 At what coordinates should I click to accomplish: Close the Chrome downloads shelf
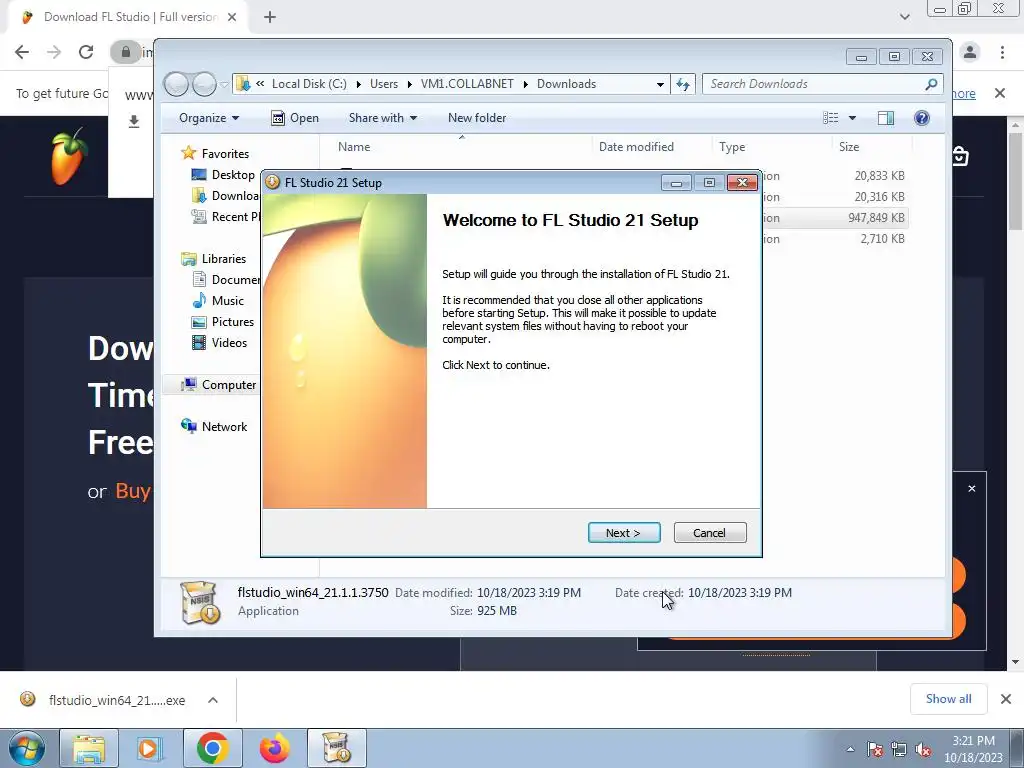1006,699
